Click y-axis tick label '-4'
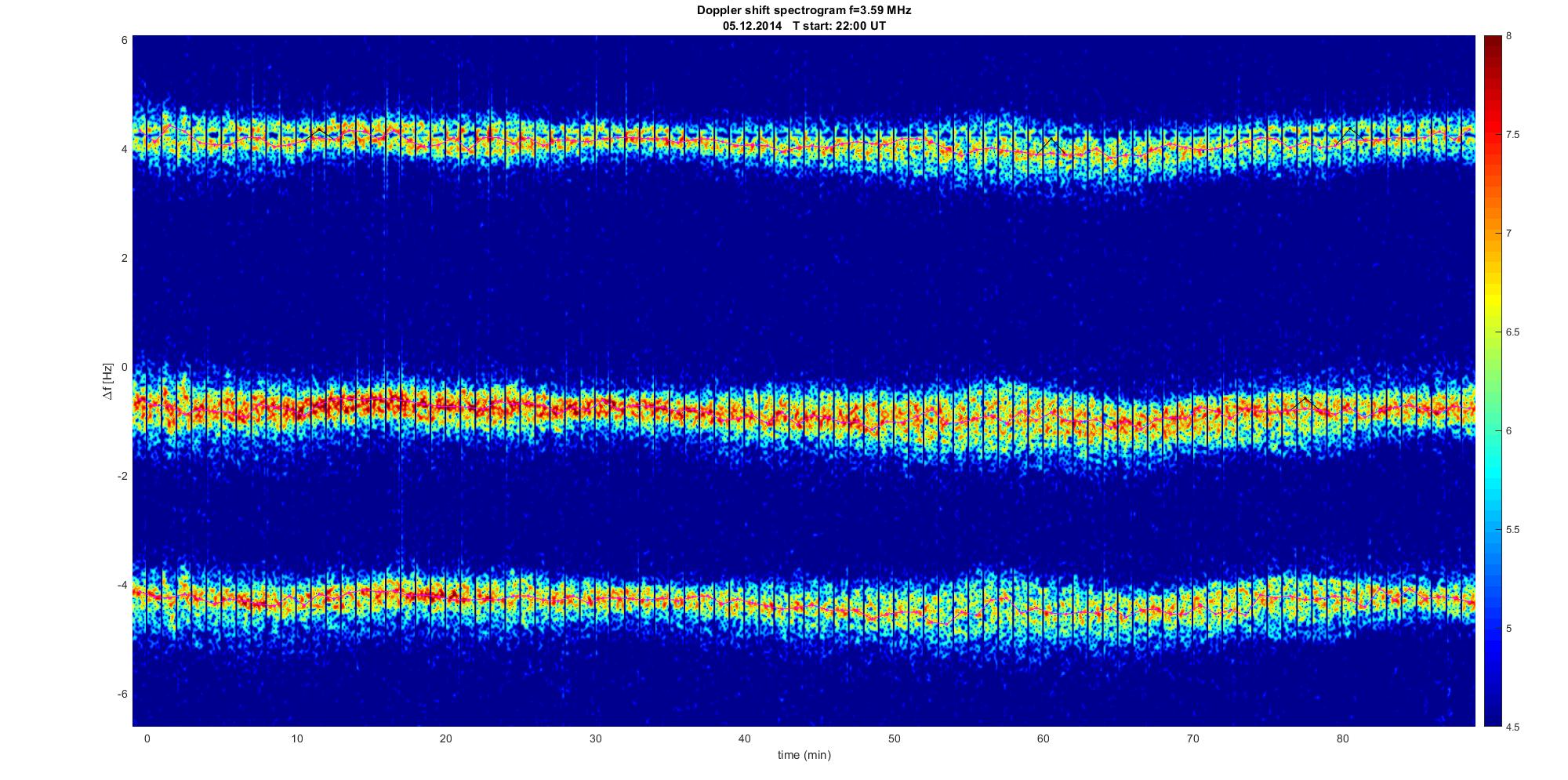This screenshot has width=1568, height=780. [x=122, y=585]
